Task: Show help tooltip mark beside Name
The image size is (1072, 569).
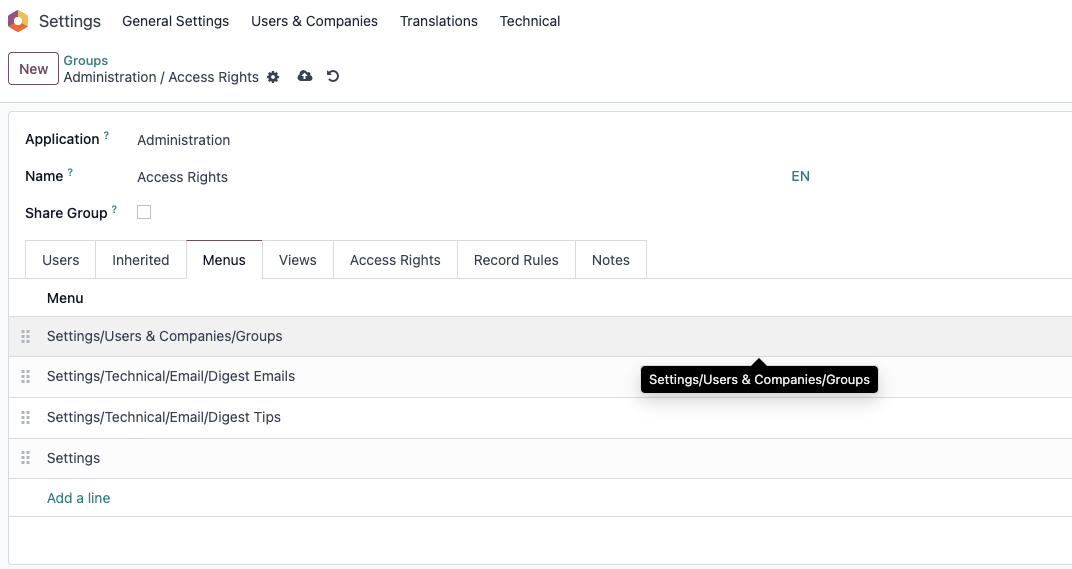Action: pos(70,172)
